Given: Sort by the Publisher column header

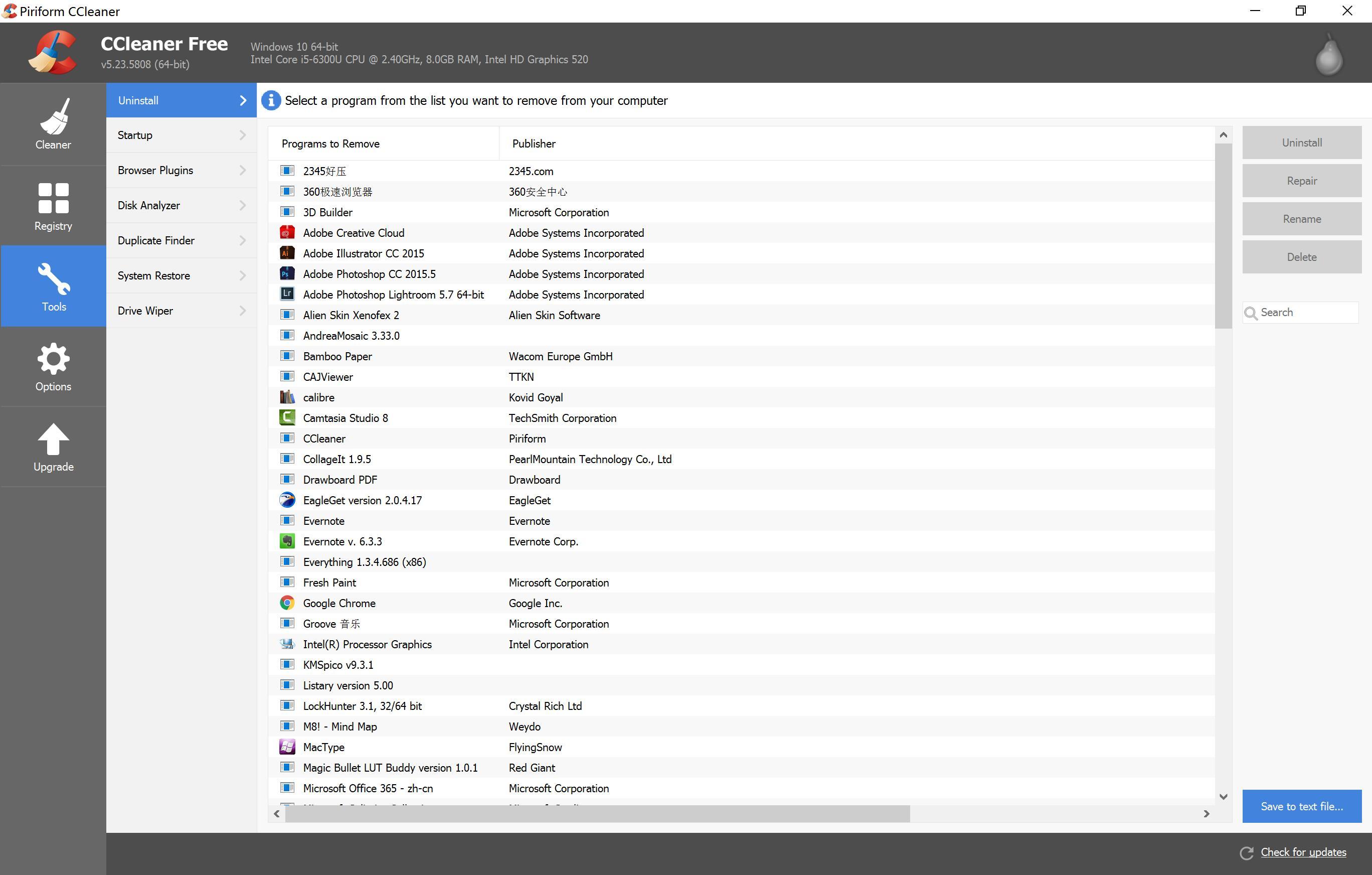Looking at the screenshot, I should pyautogui.click(x=533, y=143).
